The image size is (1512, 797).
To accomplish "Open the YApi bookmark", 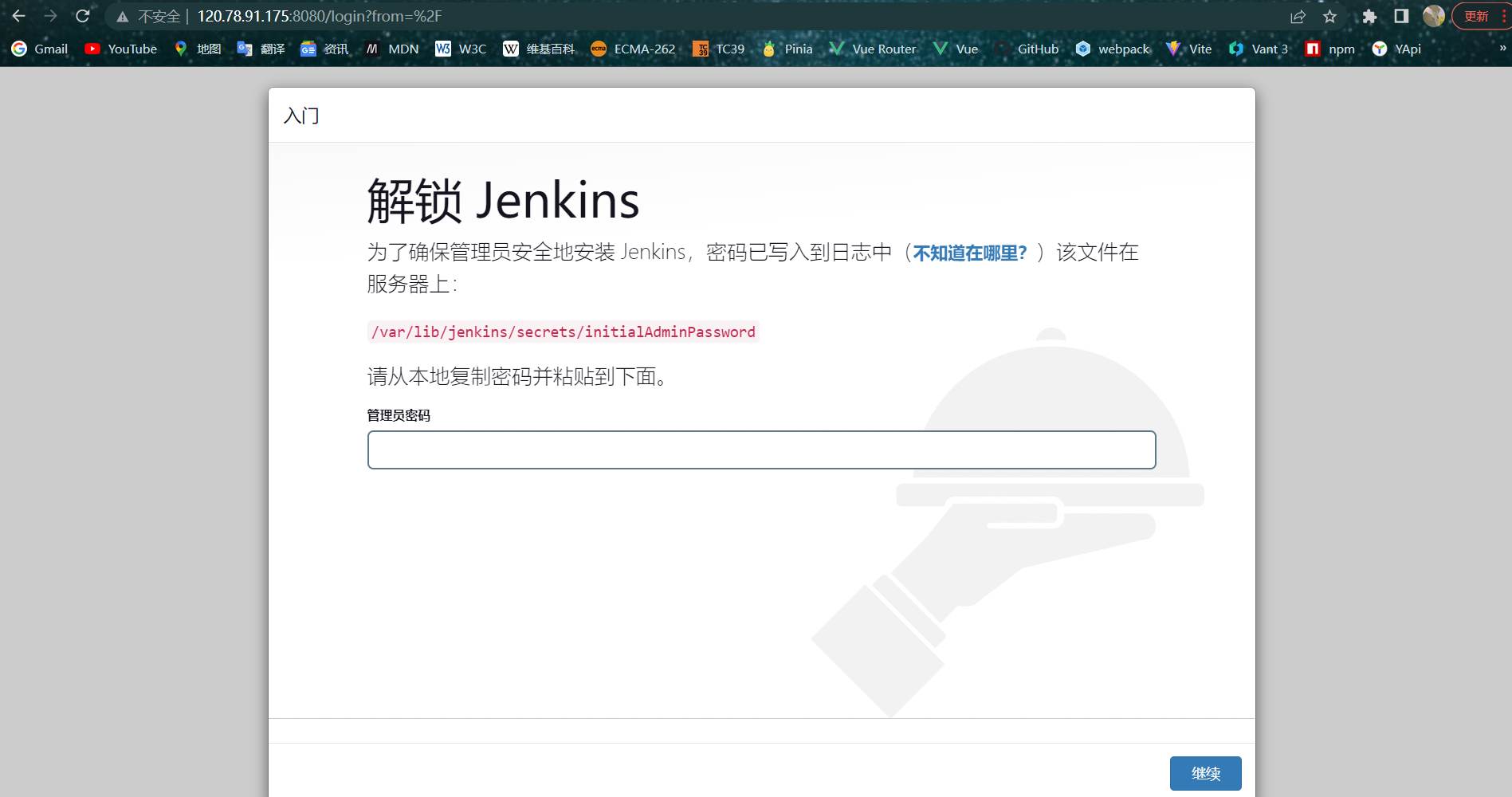I will coord(1396,49).
